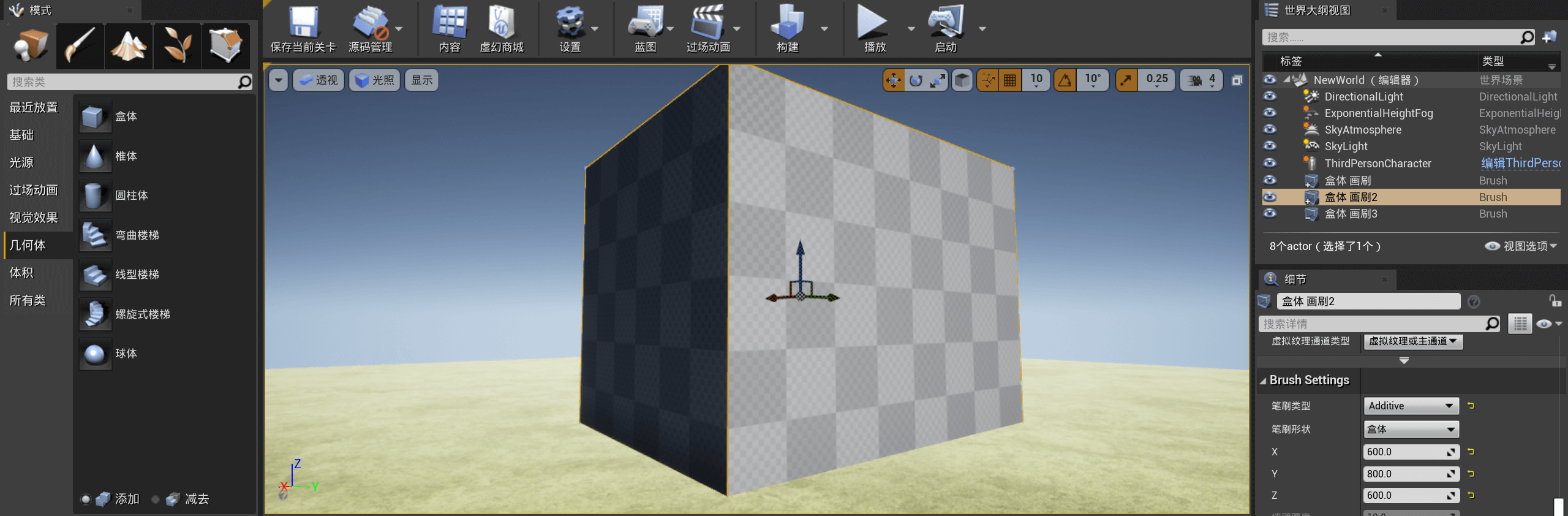Select the Paint mode brush icon

point(80,45)
